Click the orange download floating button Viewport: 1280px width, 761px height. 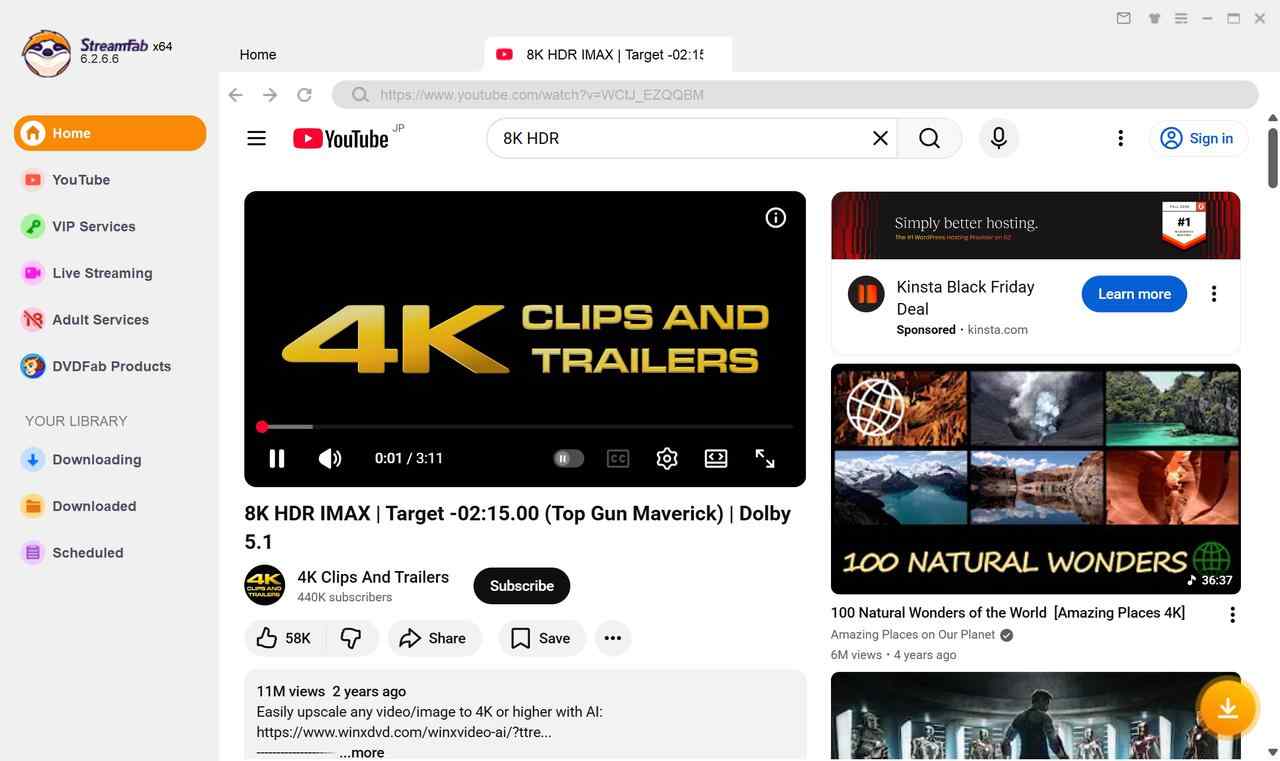(x=1227, y=709)
